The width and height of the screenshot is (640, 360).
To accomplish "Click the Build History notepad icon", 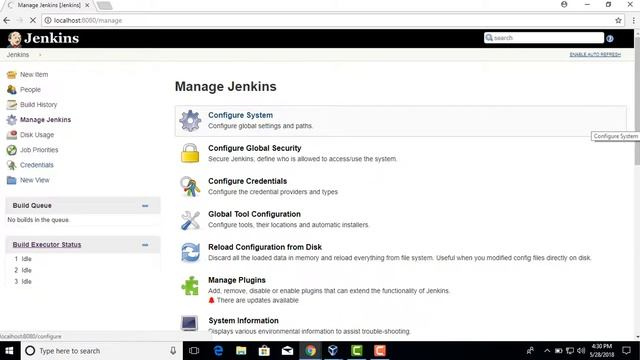I will coord(11,104).
